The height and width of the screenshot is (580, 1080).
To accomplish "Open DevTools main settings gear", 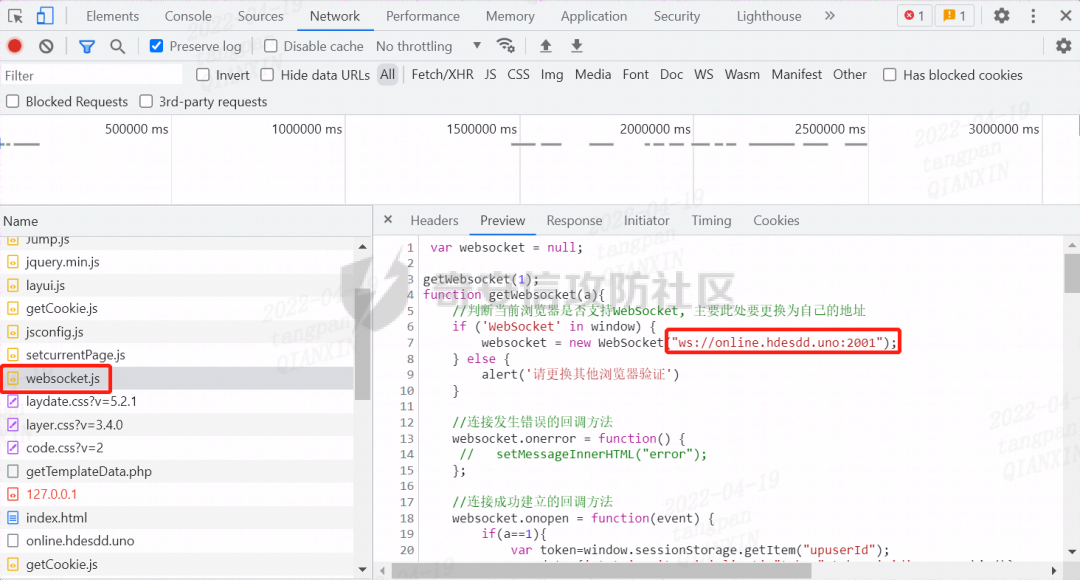I will (1001, 16).
